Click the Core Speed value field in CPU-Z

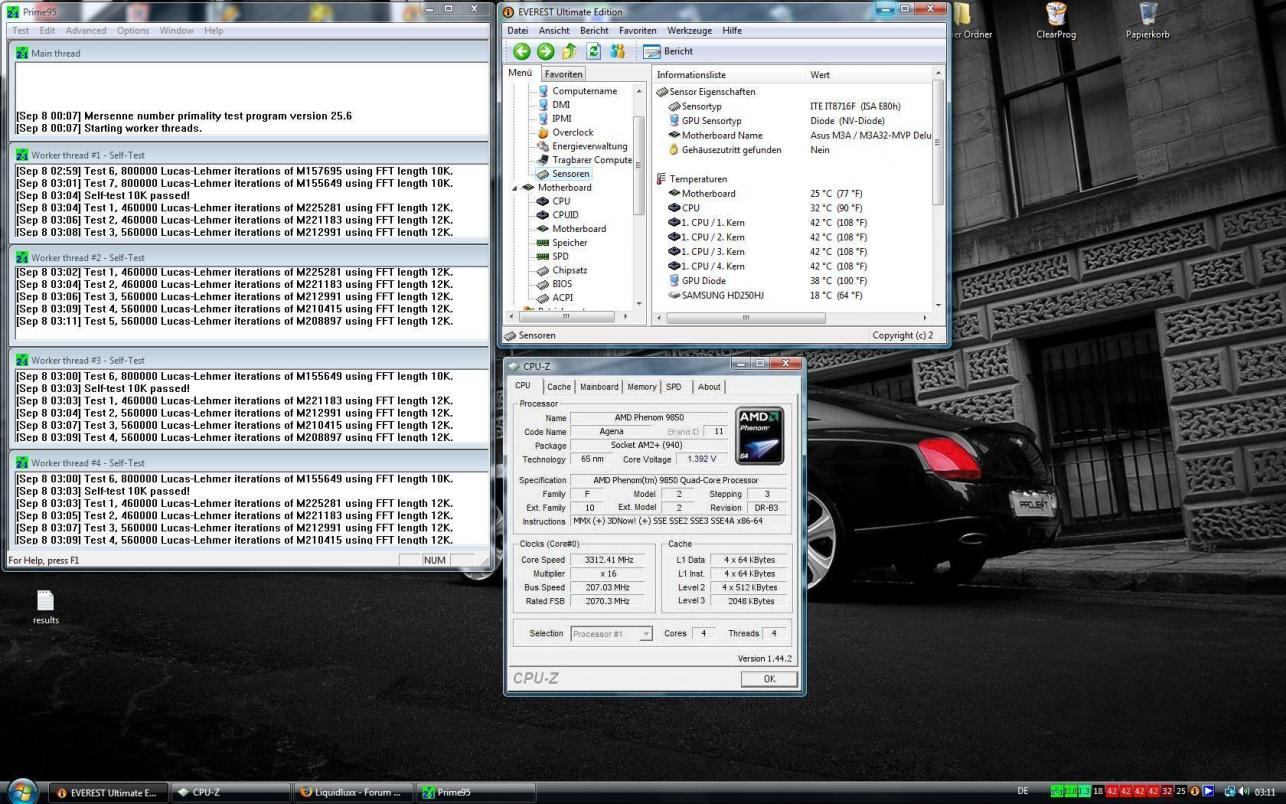[x=609, y=560]
